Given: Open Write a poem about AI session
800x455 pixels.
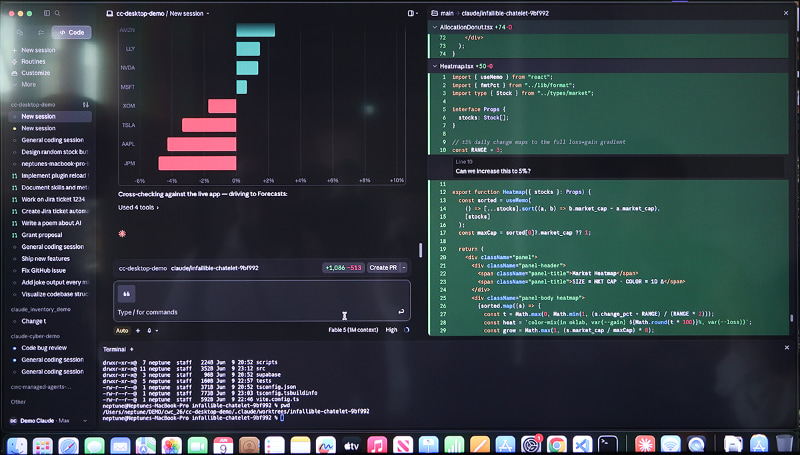Looking at the screenshot, I should tap(50, 223).
